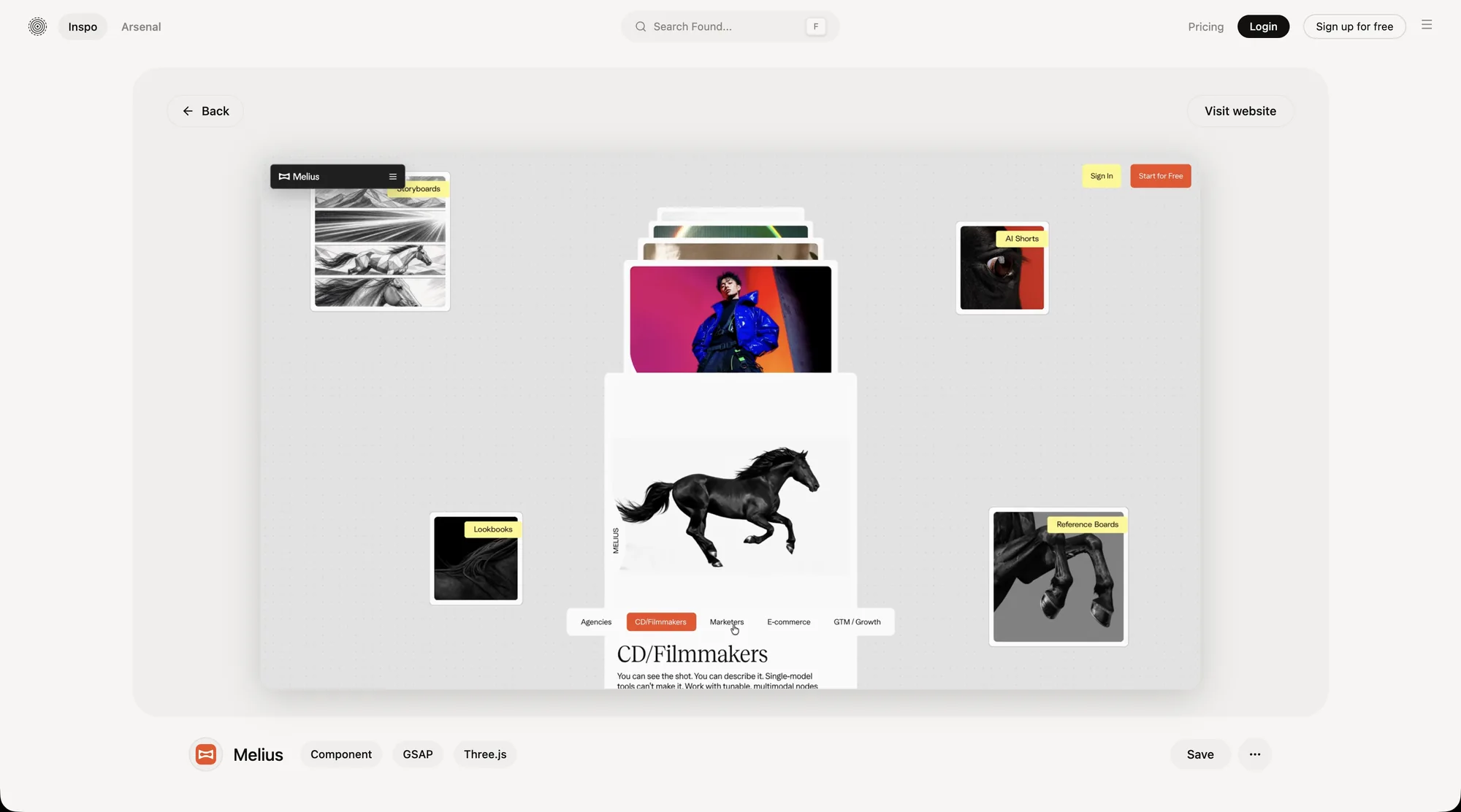Go Back to the previous page
Screen dimensions: 1461x812
point(205,111)
